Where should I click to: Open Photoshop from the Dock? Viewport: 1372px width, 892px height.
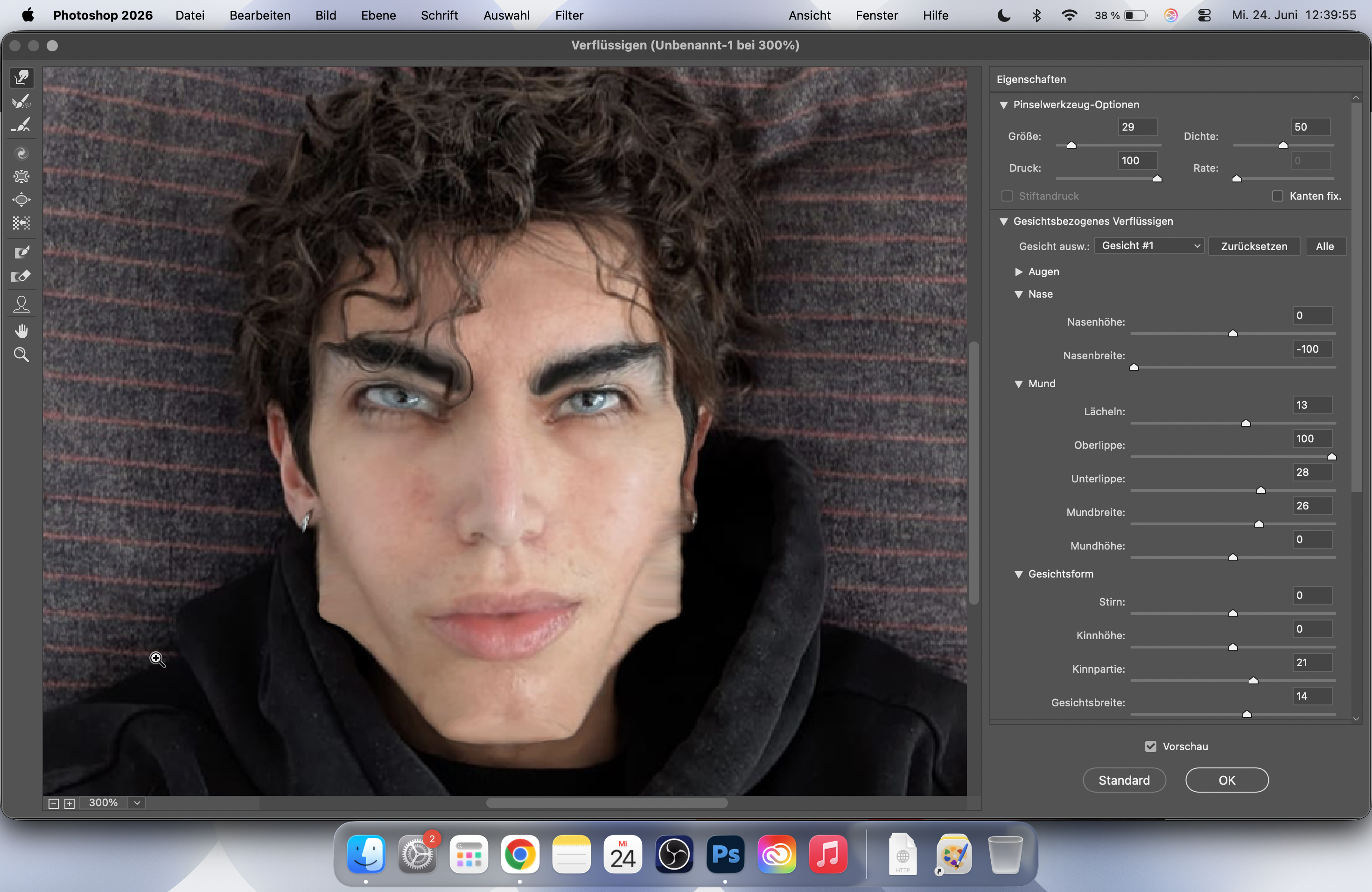point(725,854)
